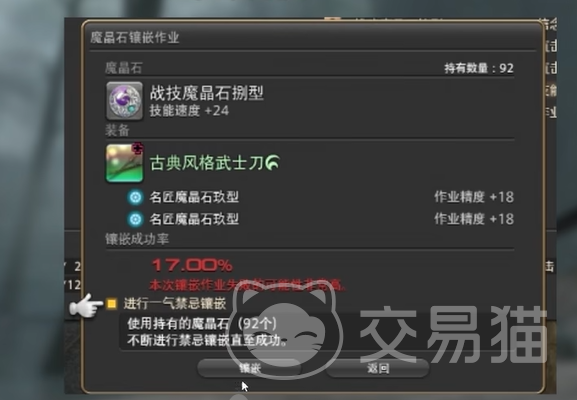
Task: Confirm melding with the 镶嵌 button
Action: (x=249, y=368)
